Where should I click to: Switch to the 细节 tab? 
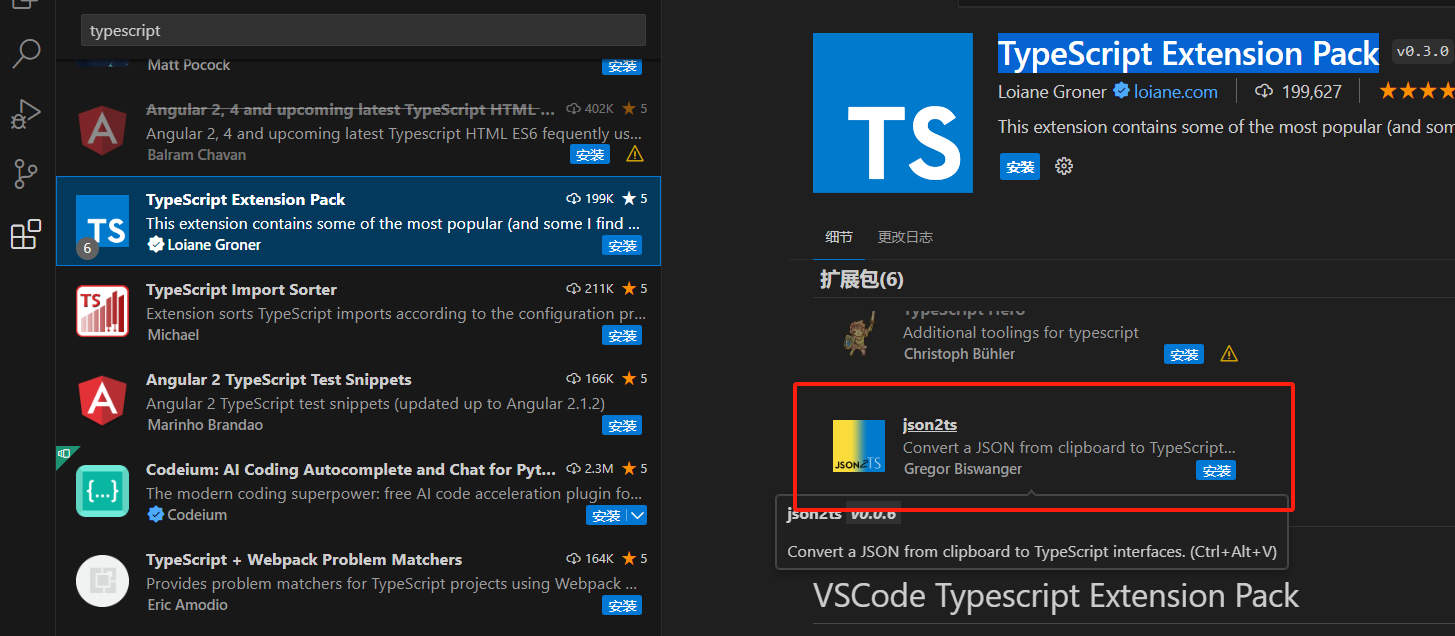click(x=838, y=237)
